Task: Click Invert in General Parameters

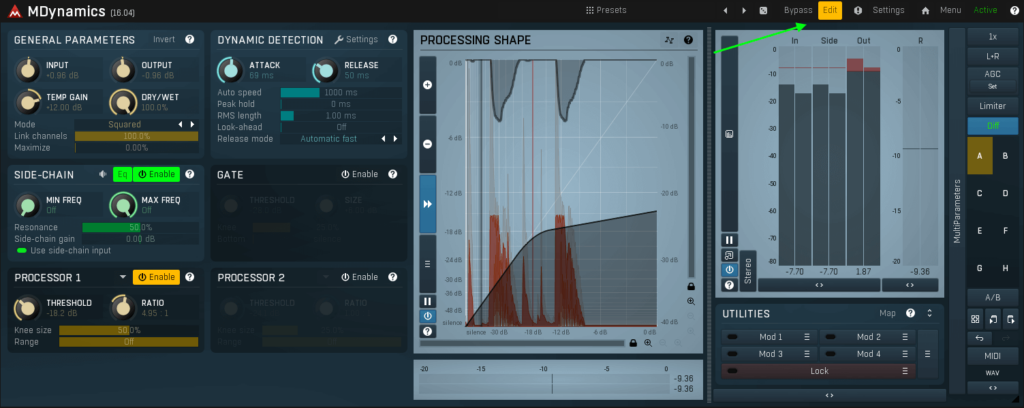Action: click(x=164, y=39)
